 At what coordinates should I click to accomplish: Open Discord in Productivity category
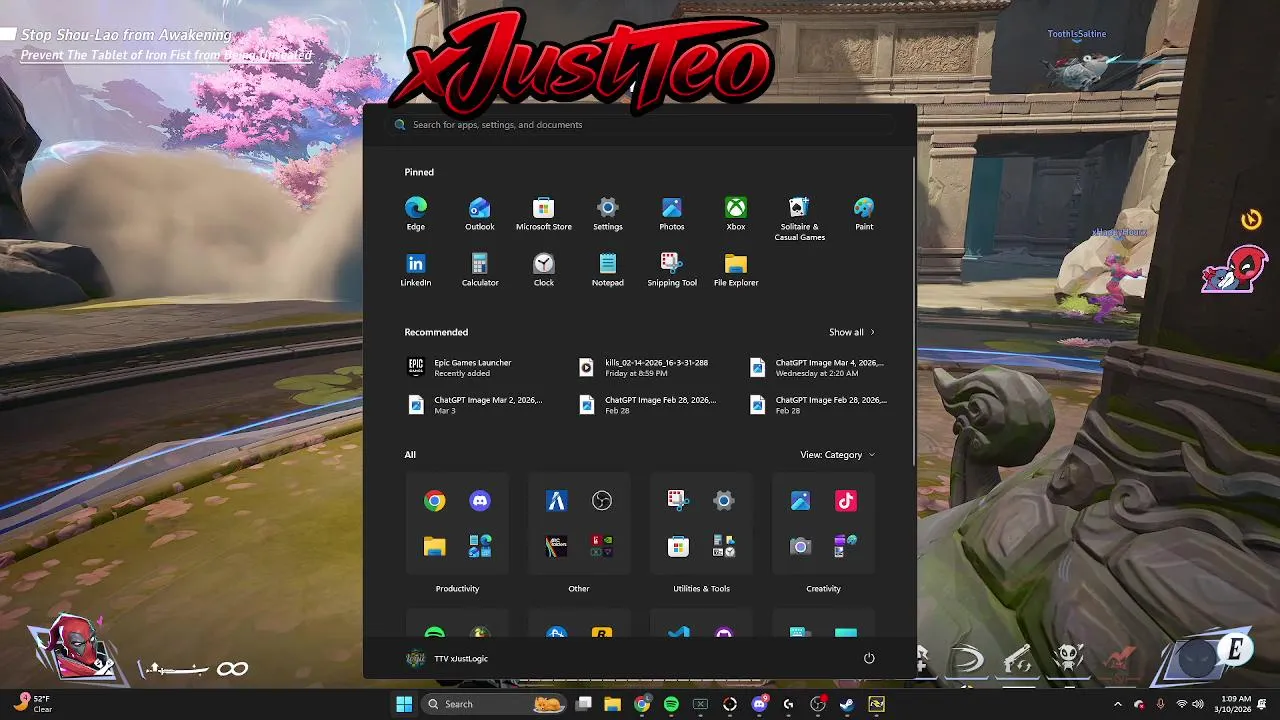(x=480, y=501)
